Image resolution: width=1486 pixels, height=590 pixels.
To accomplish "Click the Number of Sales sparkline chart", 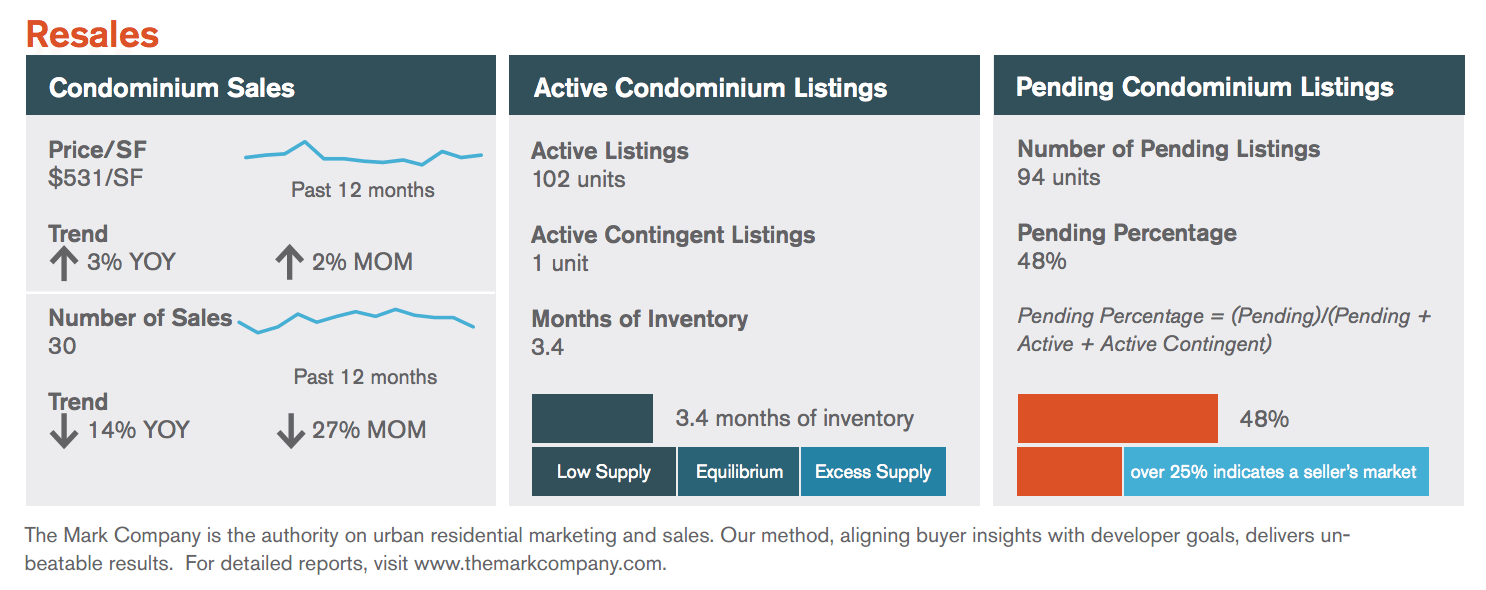I will pyautogui.click(x=356, y=318).
